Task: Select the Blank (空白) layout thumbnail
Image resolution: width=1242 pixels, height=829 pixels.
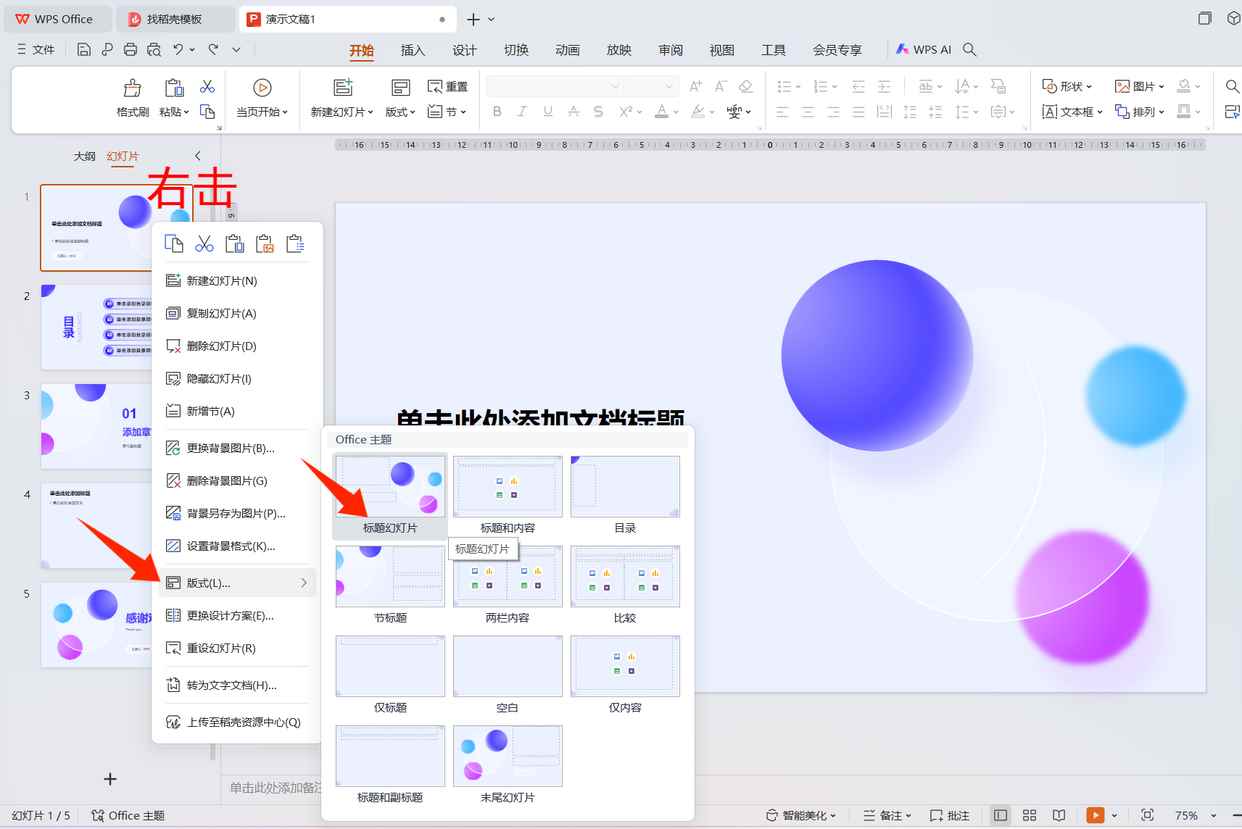Action: point(508,666)
